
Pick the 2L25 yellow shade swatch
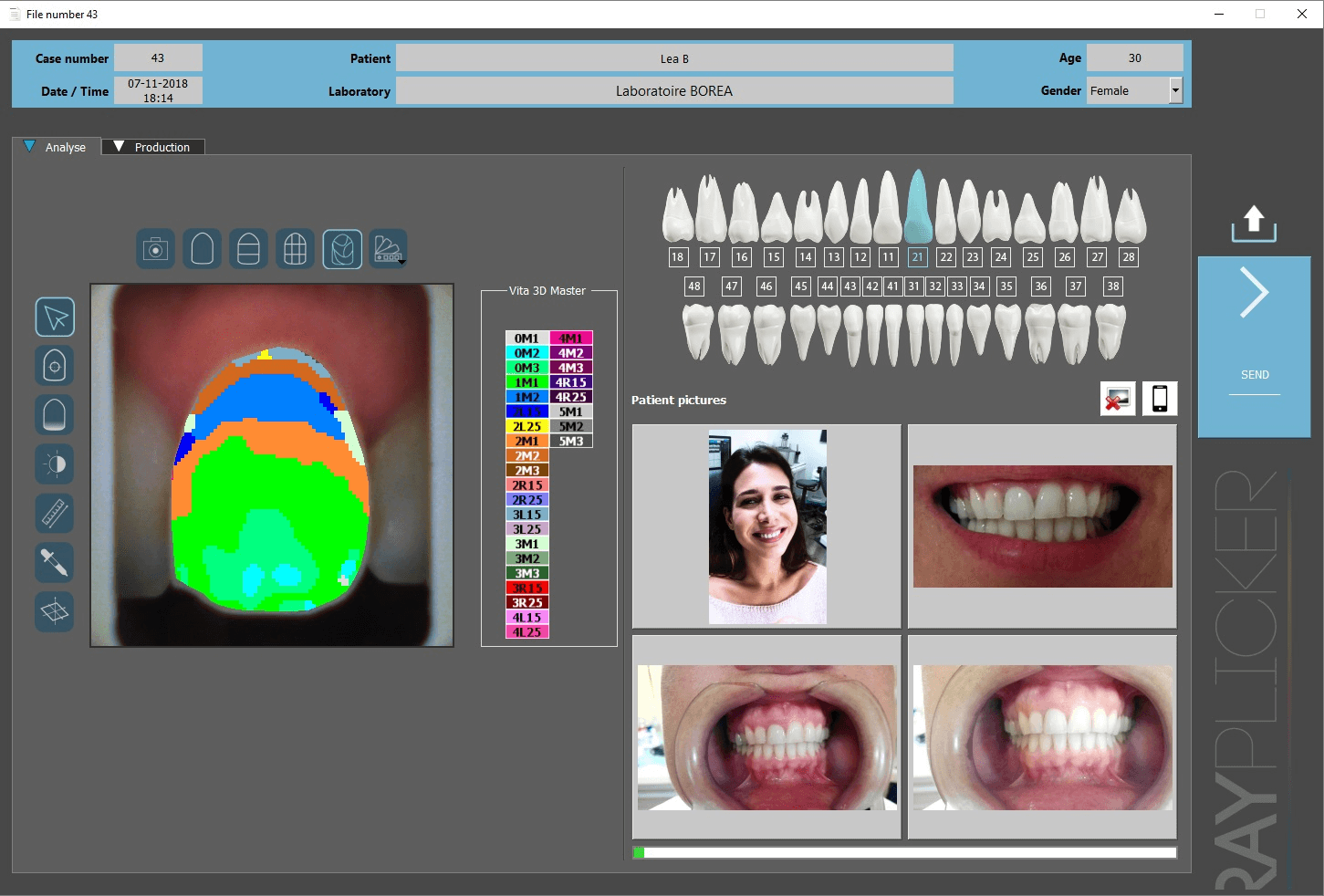(x=526, y=426)
